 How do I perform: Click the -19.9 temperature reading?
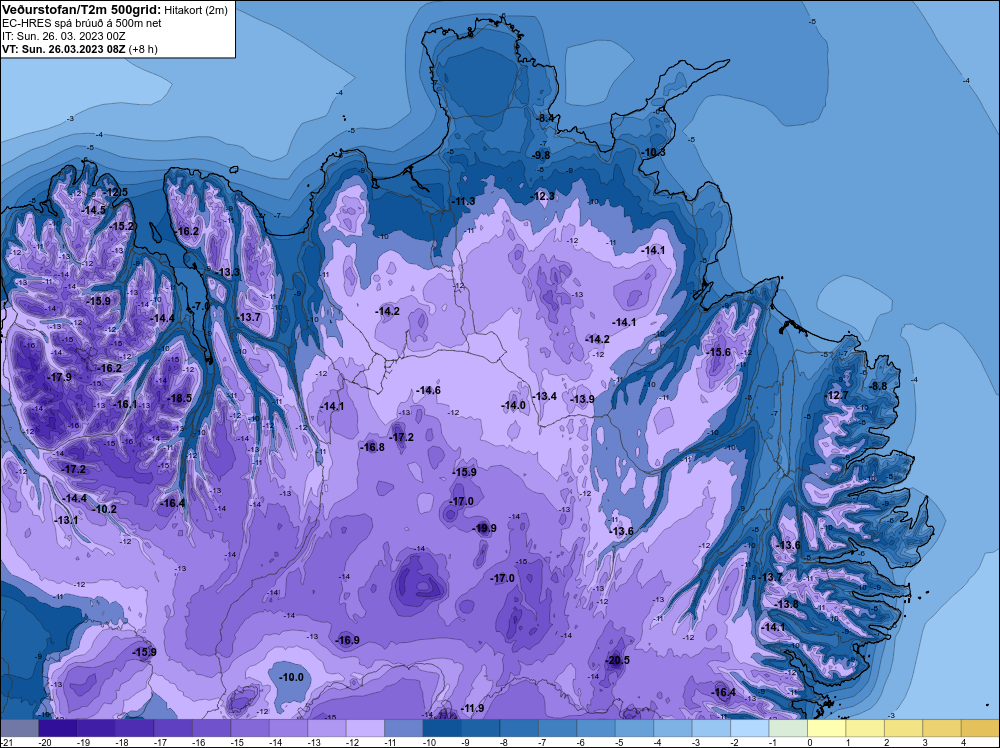[484, 528]
